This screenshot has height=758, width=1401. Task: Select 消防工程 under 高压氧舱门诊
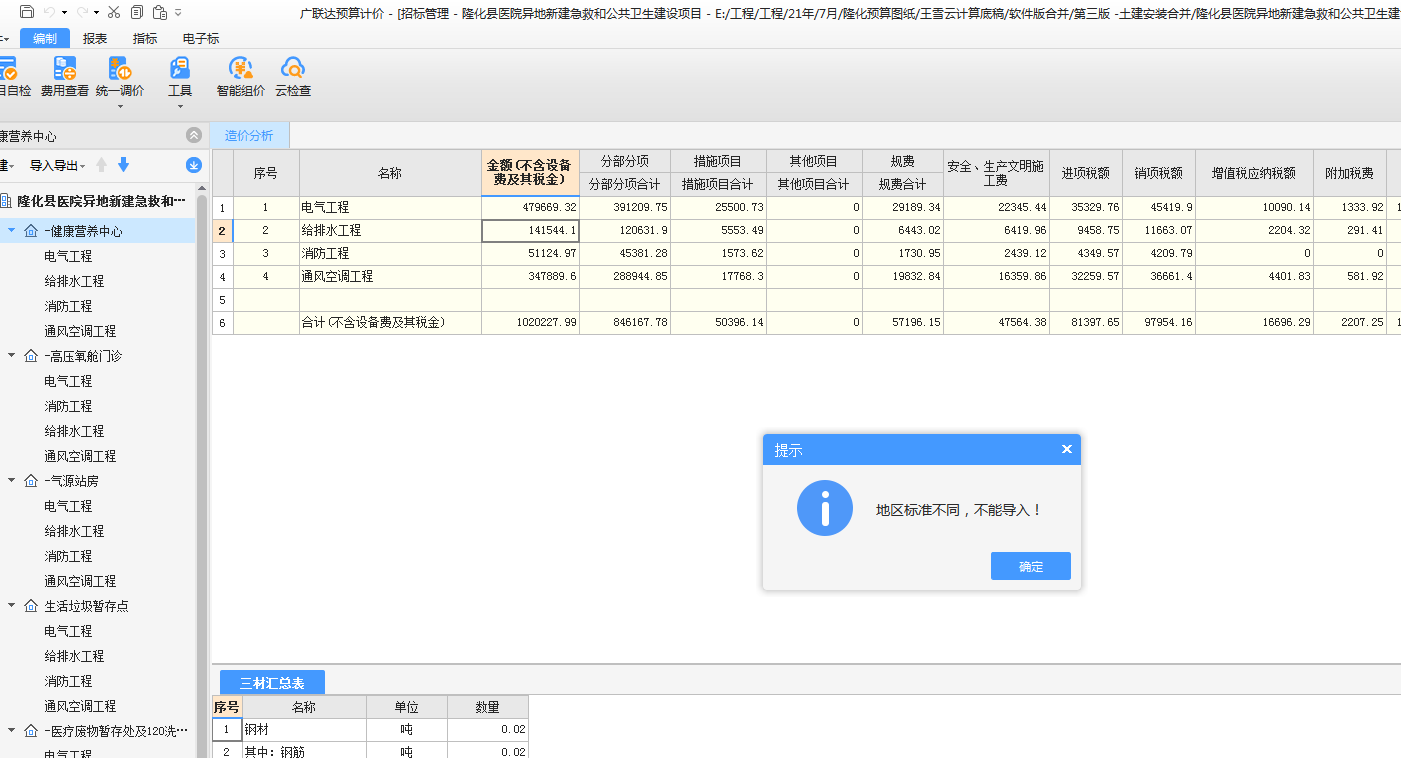click(68, 406)
